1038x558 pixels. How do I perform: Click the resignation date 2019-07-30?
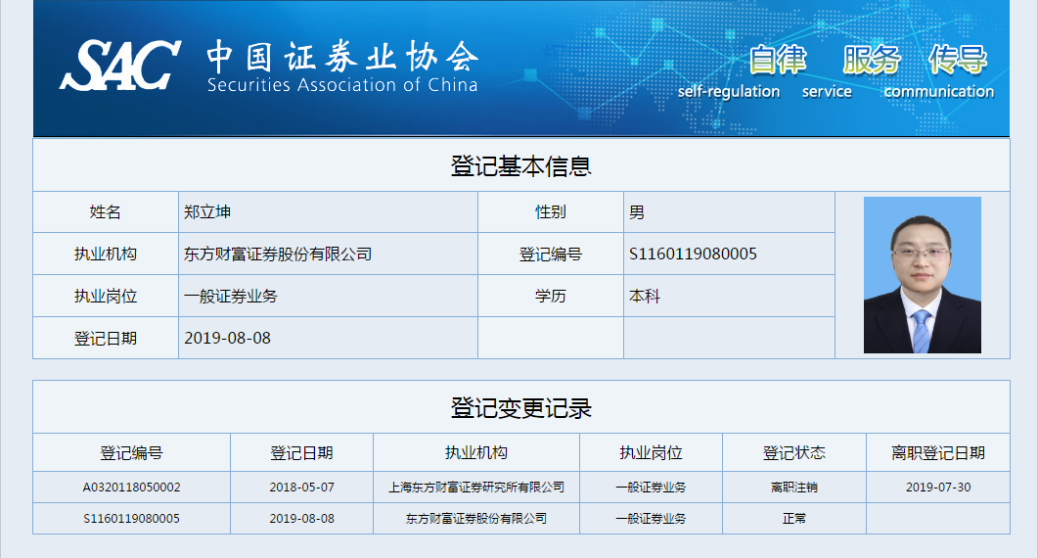pos(938,488)
